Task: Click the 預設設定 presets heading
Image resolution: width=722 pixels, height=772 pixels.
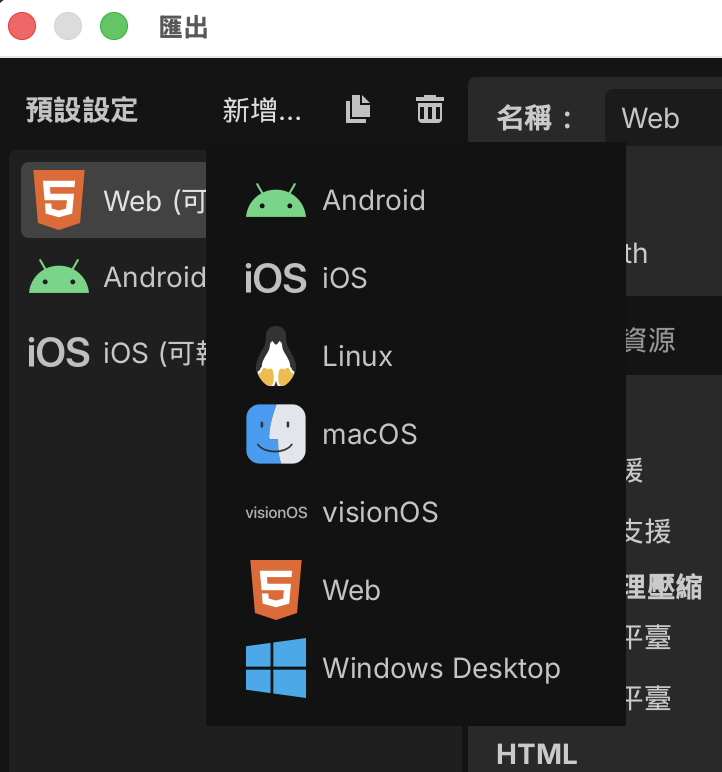Action: tap(82, 110)
